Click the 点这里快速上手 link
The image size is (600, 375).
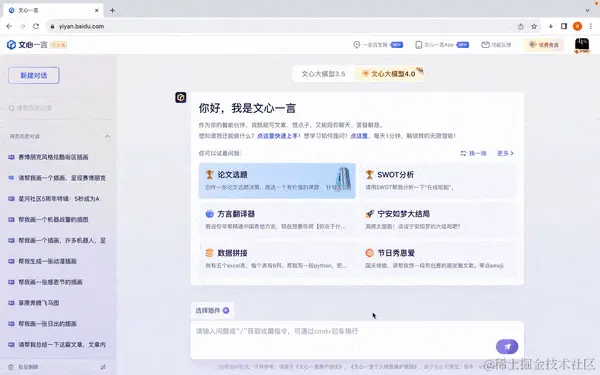277,136
